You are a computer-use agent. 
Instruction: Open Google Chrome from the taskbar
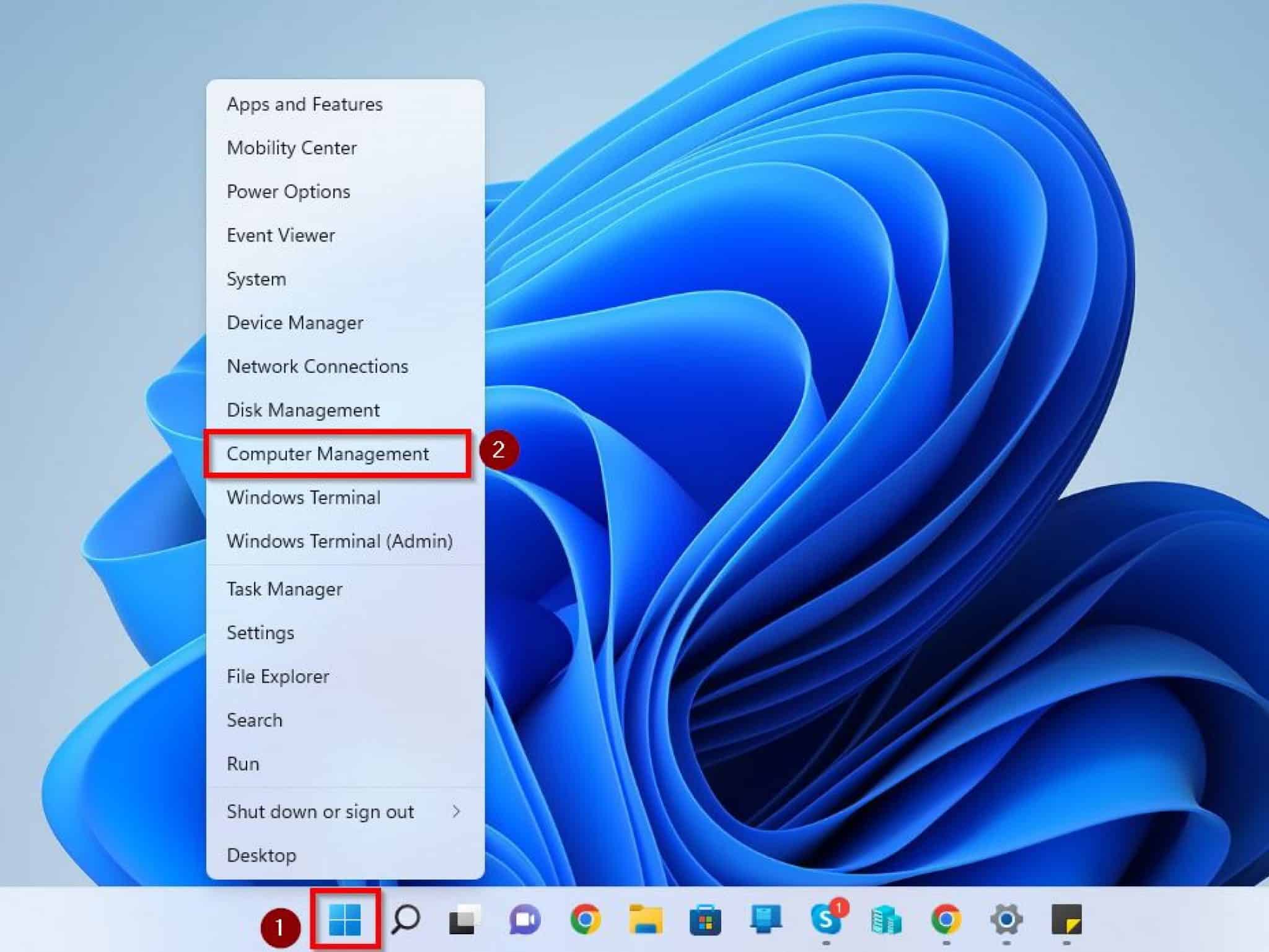pyautogui.click(x=585, y=921)
